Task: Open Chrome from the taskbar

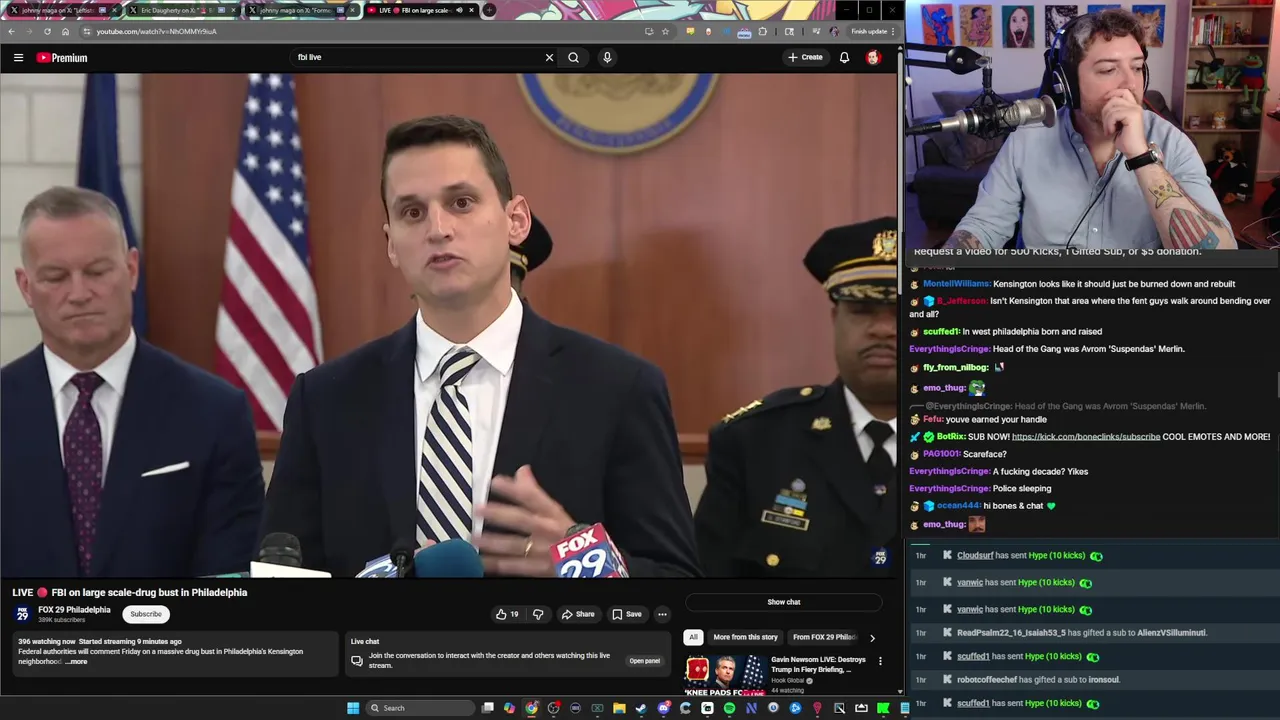Action: [531, 708]
